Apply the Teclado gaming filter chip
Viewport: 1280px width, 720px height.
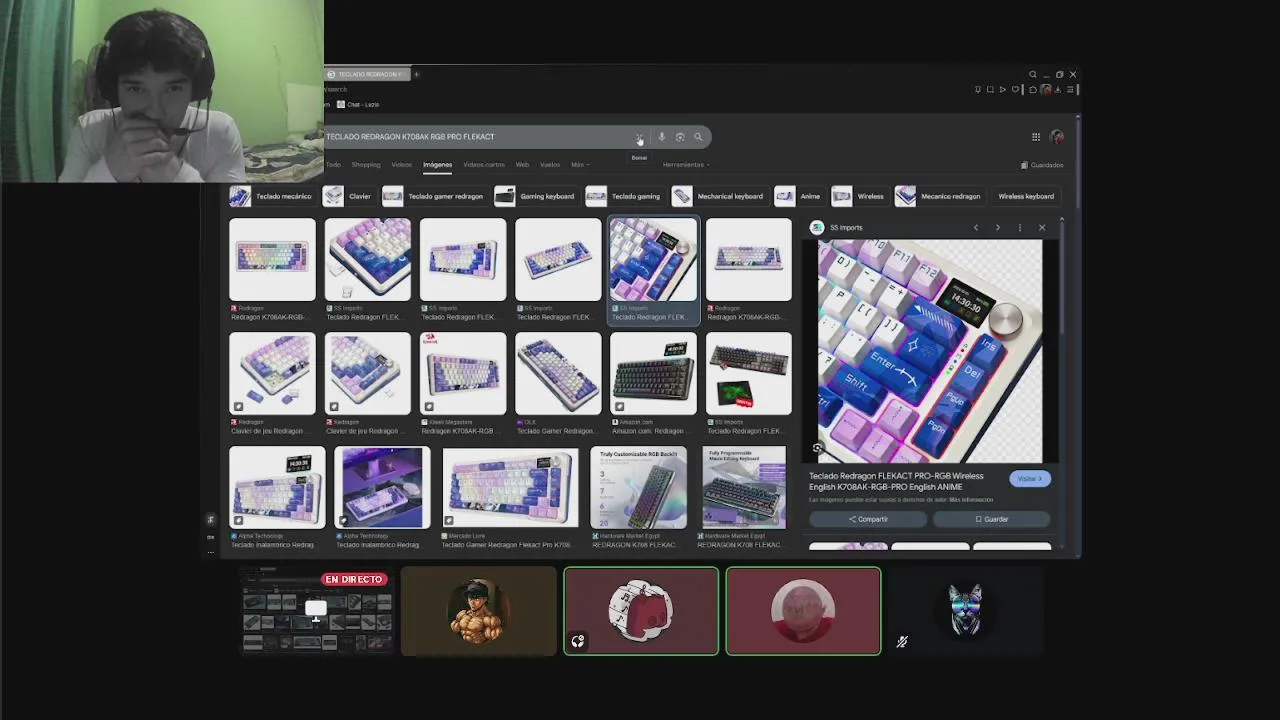(x=624, y=196)
